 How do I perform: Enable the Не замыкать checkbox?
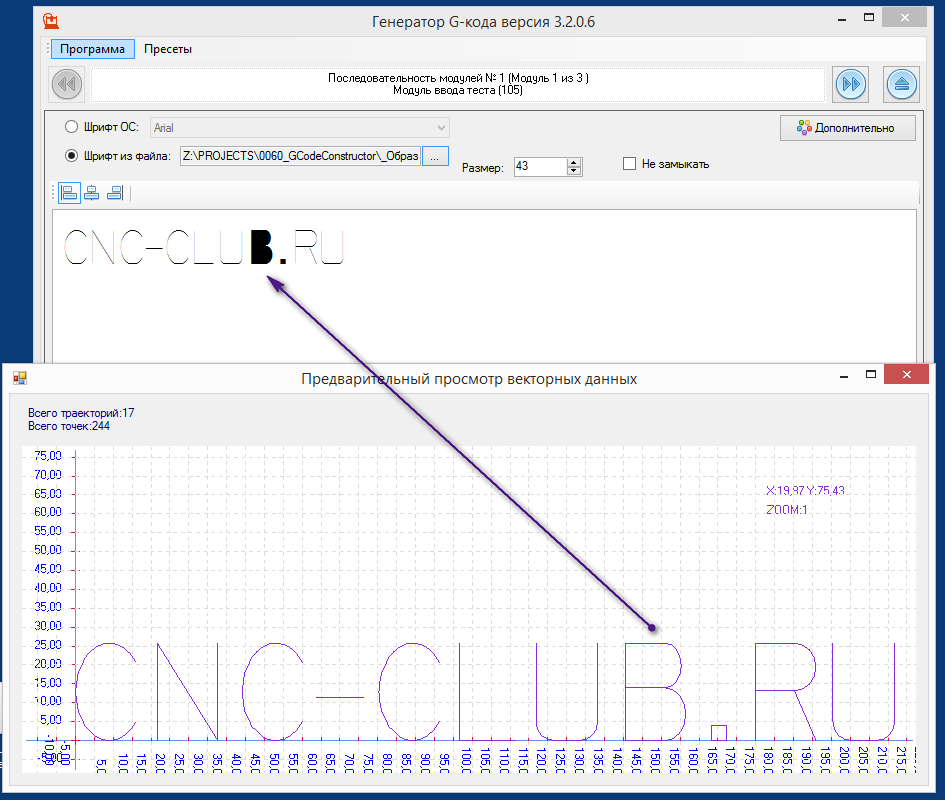tap(629, 163)
